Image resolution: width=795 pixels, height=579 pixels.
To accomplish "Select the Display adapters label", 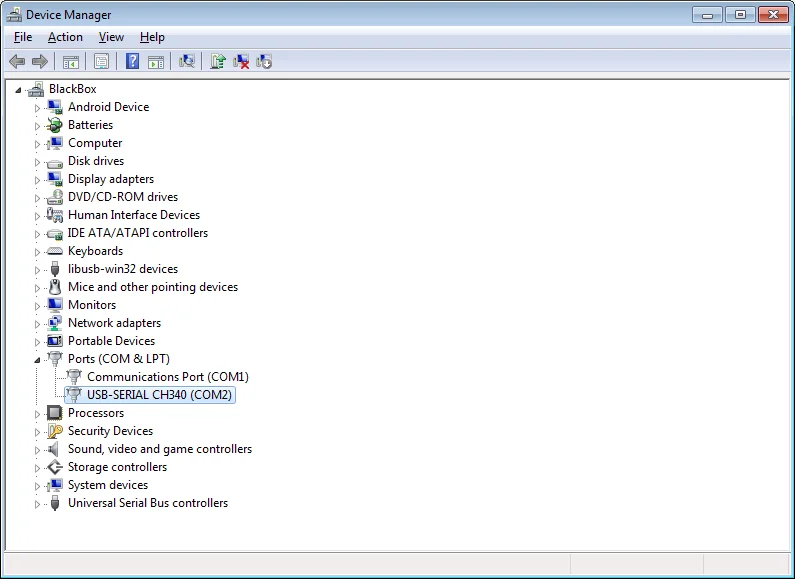I will pyautogui.click(x=111, y=179).
